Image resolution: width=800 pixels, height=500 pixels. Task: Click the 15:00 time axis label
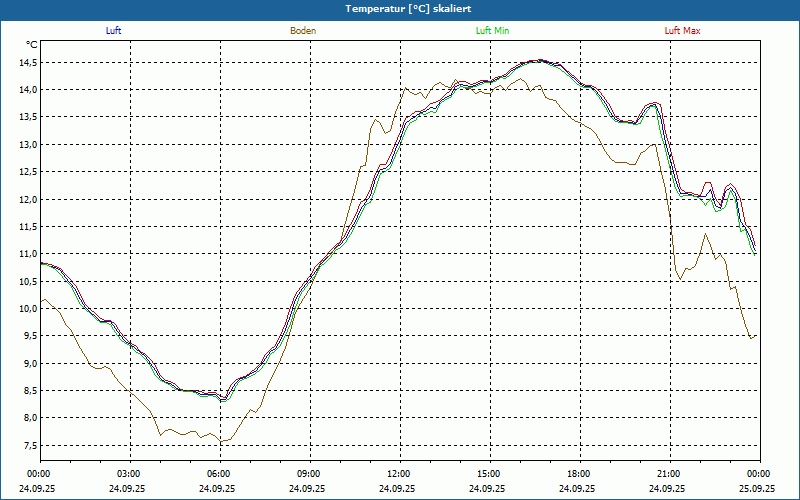pos(490,474)
